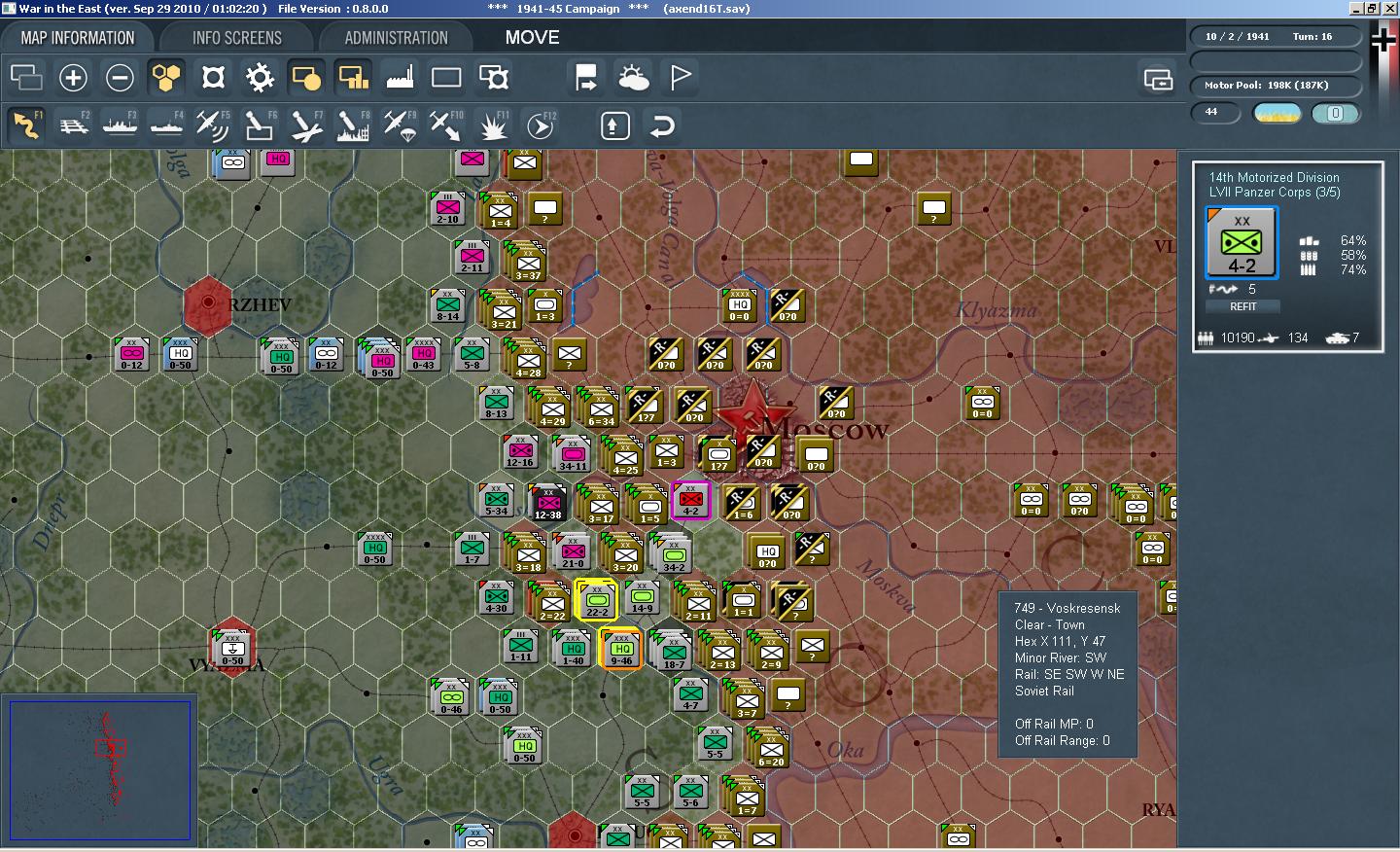Select the orange-outlined 9-46 HQ counter
1400x852 pixels.
point(621,649)
